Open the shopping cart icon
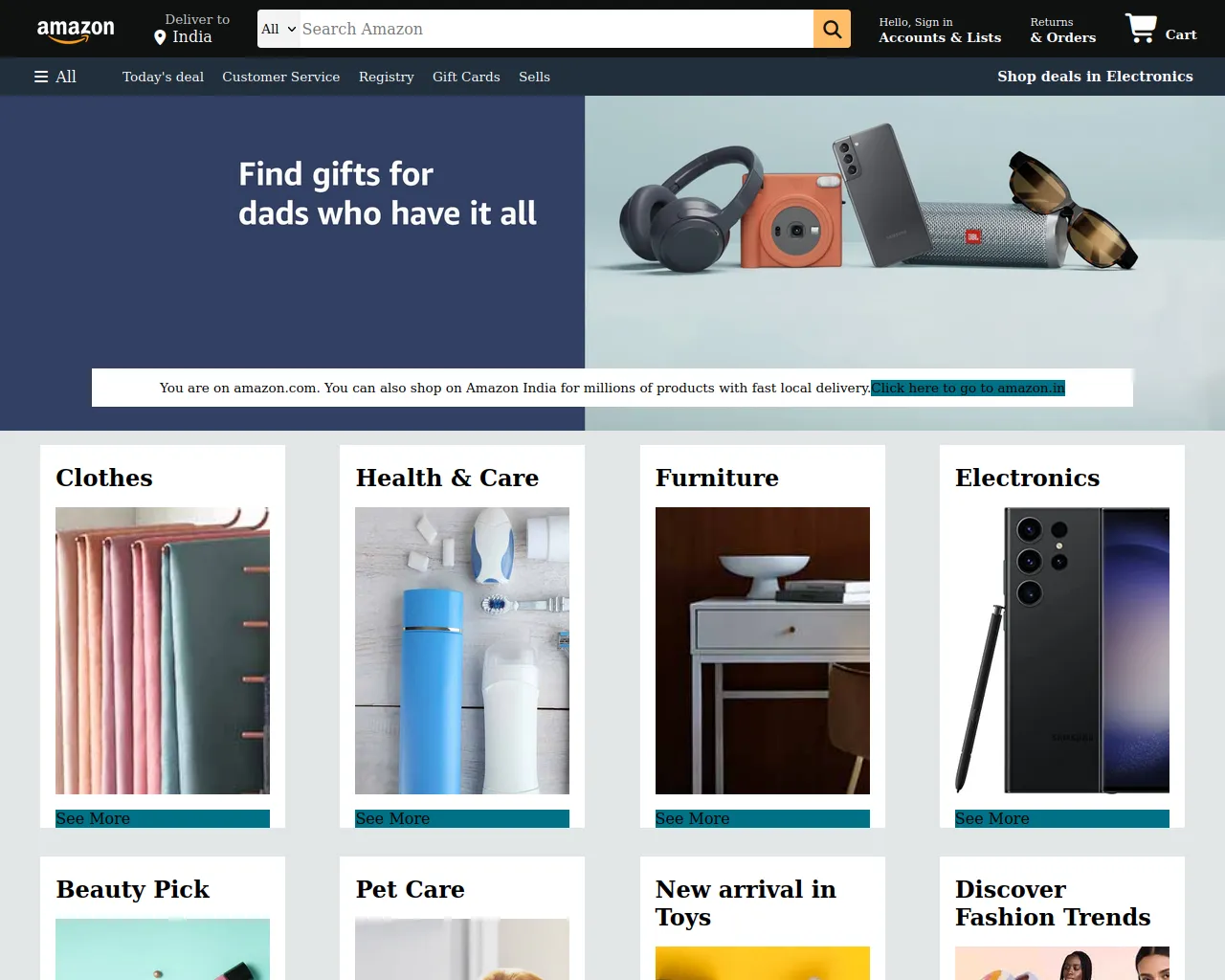Image resolution: width=1225 pixels, height=980 pixels. (x=1141, y=29)
